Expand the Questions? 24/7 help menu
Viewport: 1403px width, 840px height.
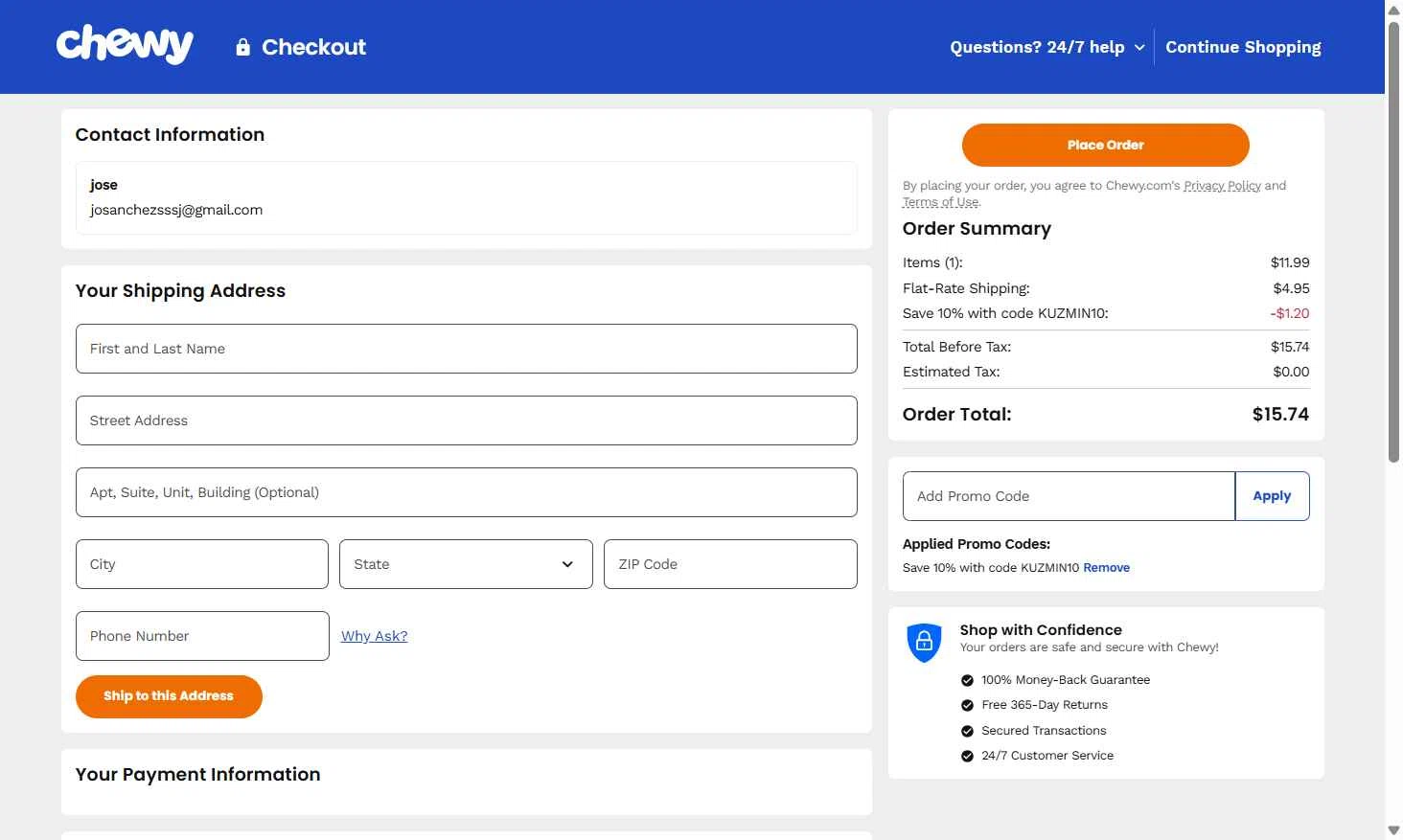pos(1046,47)
